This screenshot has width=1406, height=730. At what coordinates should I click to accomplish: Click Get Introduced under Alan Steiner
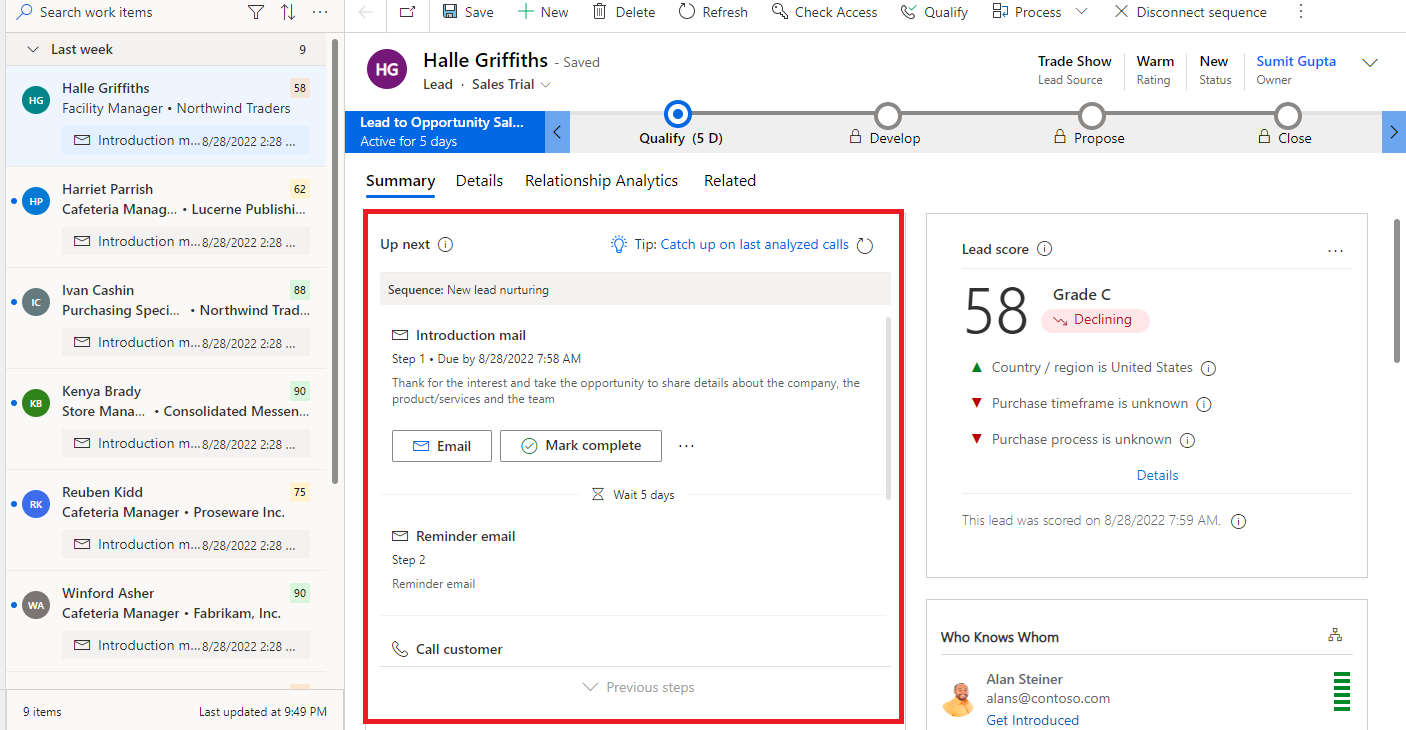(1032, 719)
